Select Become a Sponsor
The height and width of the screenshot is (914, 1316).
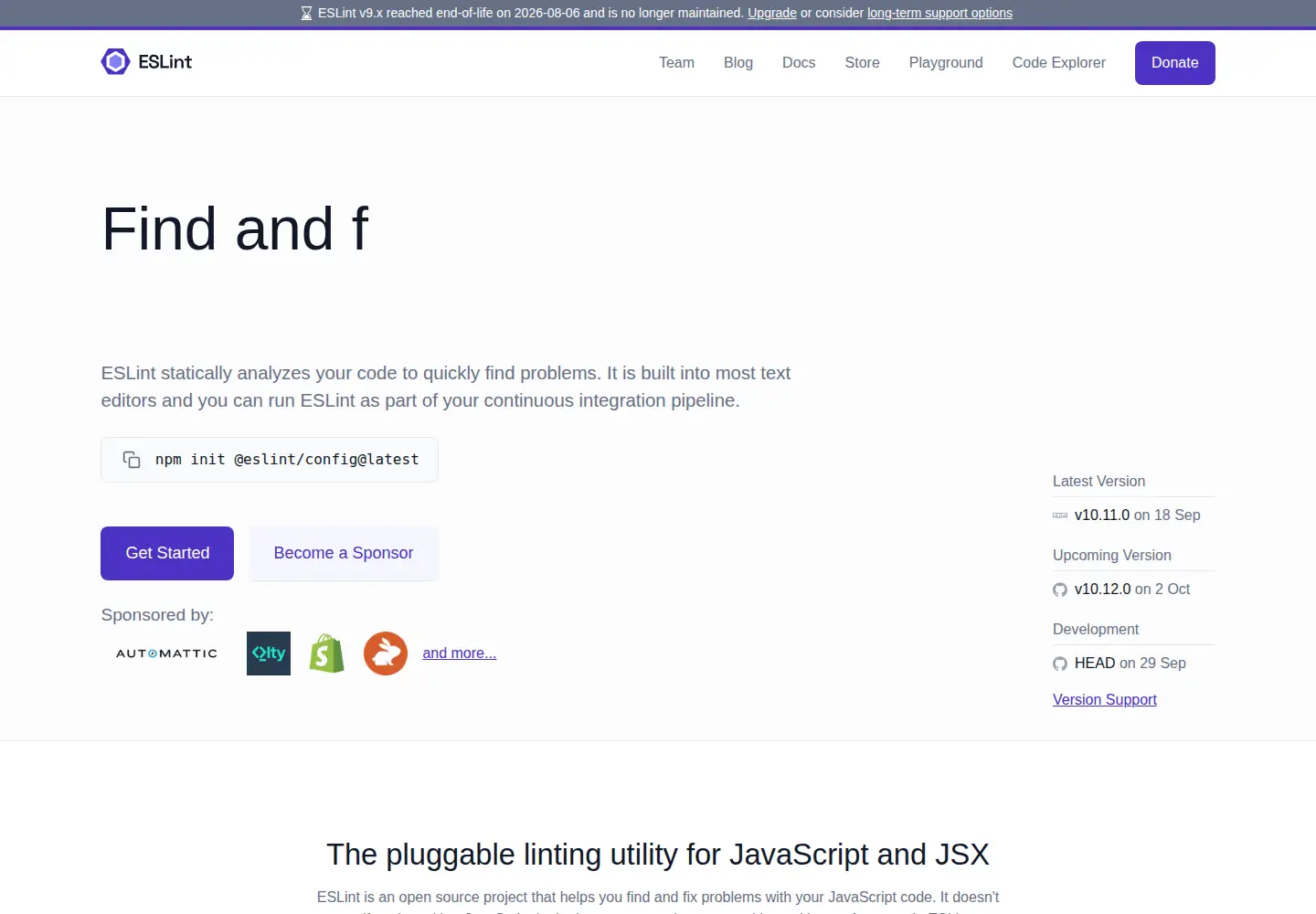click(344, 553)
